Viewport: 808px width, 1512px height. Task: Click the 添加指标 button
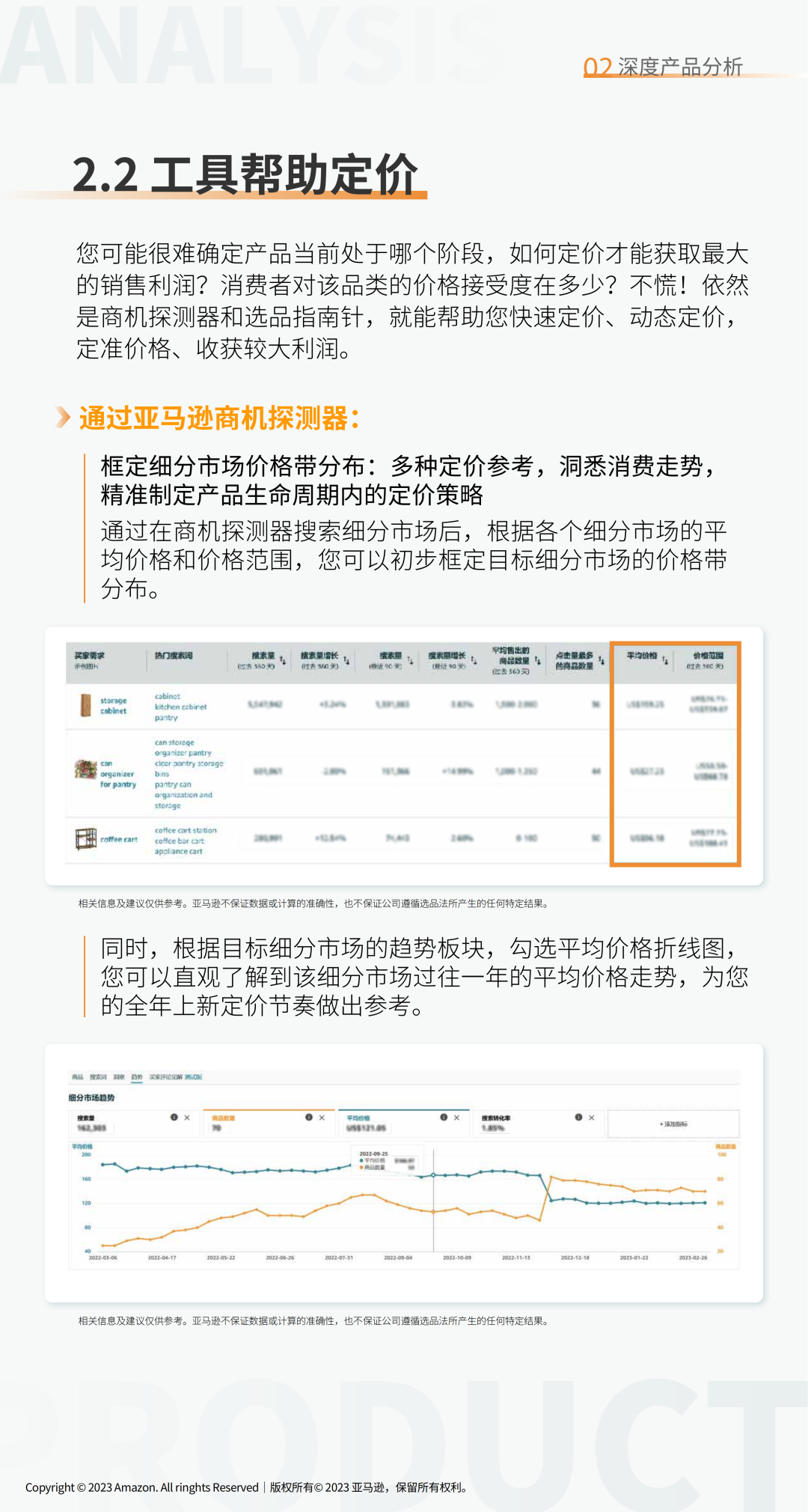click(673, 1124)
